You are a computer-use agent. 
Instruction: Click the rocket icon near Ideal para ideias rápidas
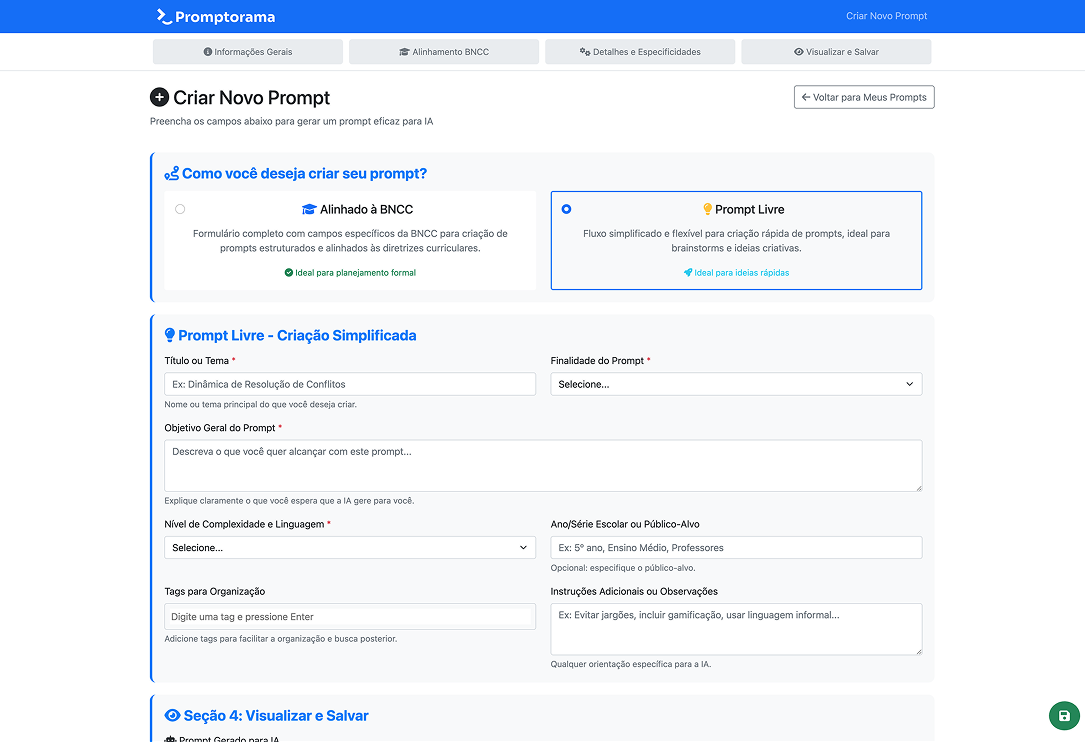point(688,273)
